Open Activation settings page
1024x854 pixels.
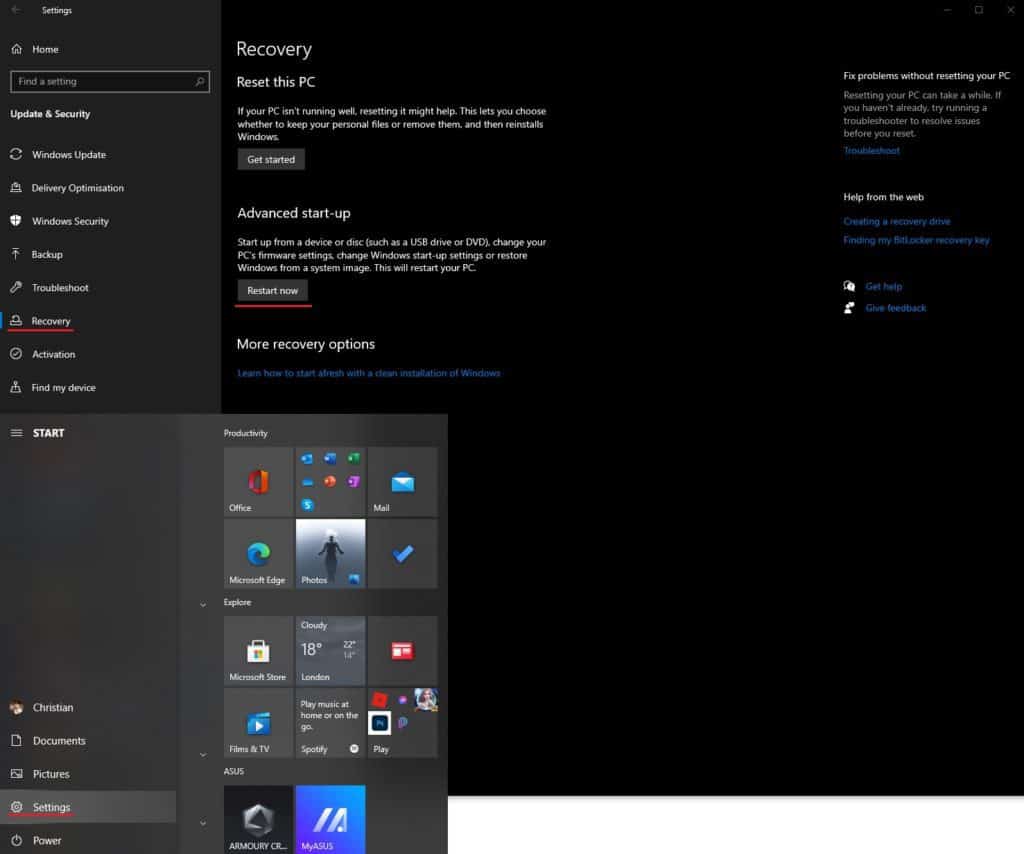[110, 355]
